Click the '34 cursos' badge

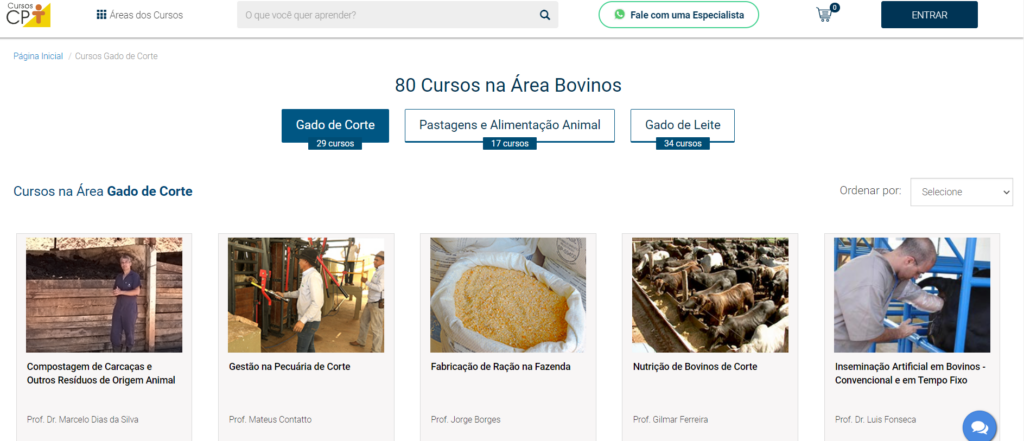point(682,144)
